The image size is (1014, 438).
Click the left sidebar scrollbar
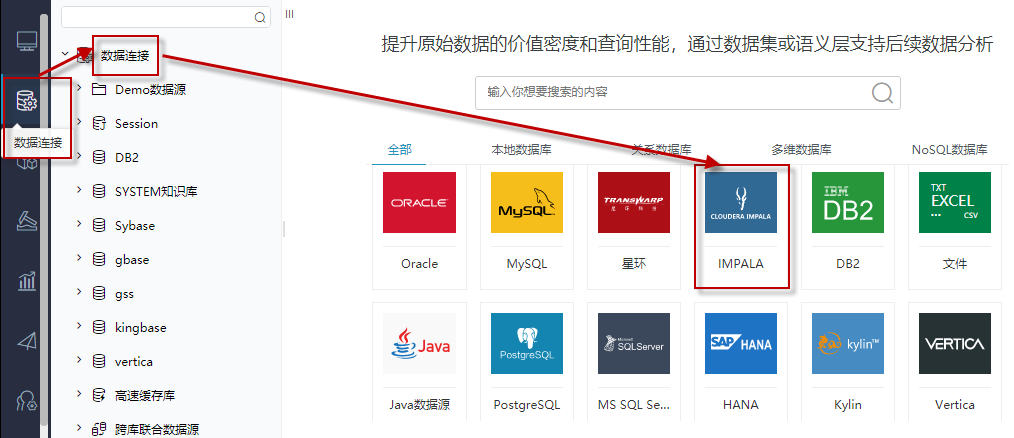(x=44, y=220)
